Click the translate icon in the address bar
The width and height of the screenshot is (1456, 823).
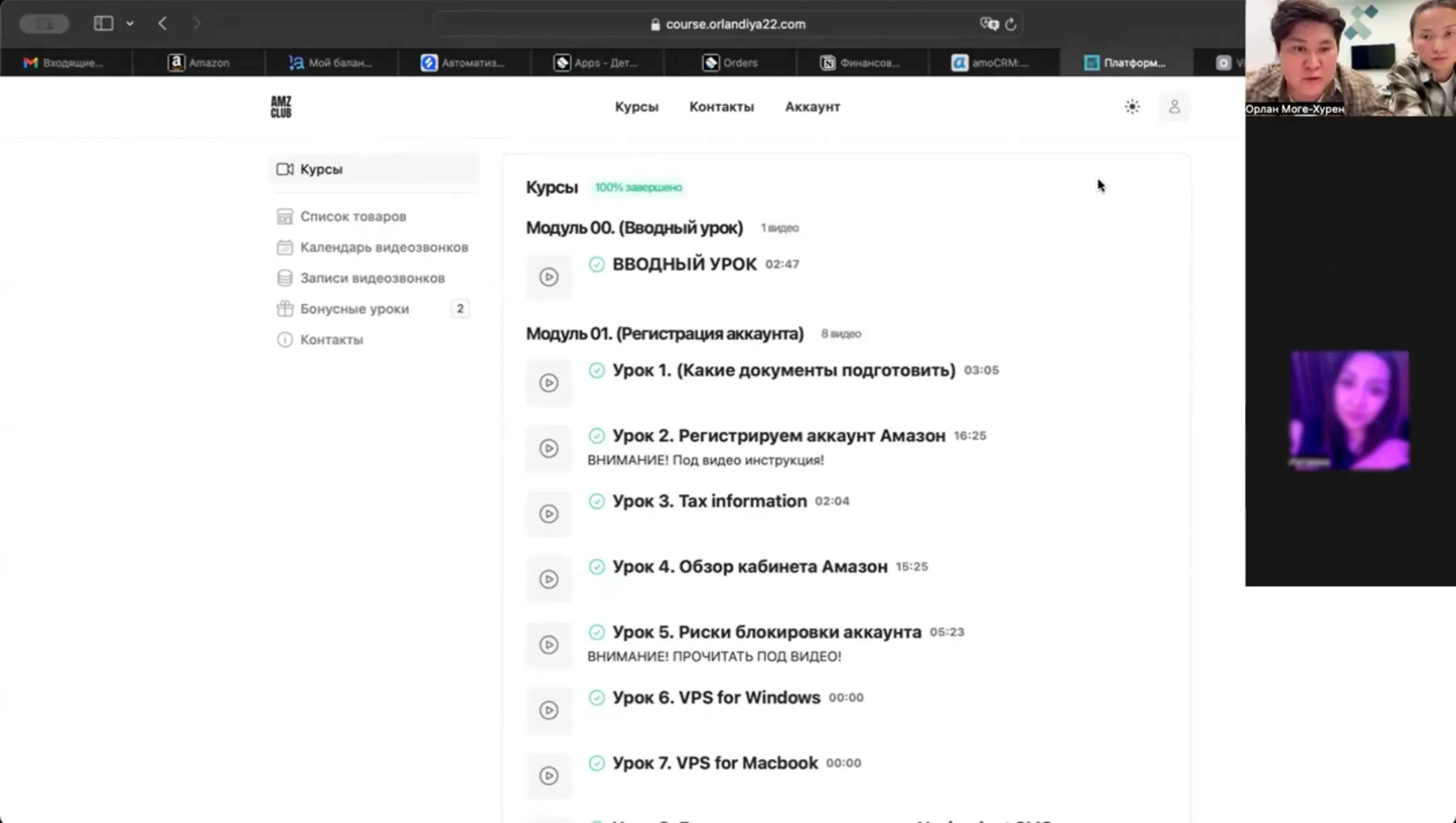coord(988,24)
